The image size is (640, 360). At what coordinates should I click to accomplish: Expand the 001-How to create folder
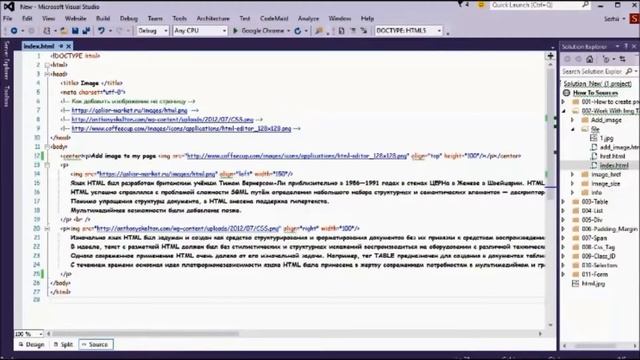coord(564,102)
